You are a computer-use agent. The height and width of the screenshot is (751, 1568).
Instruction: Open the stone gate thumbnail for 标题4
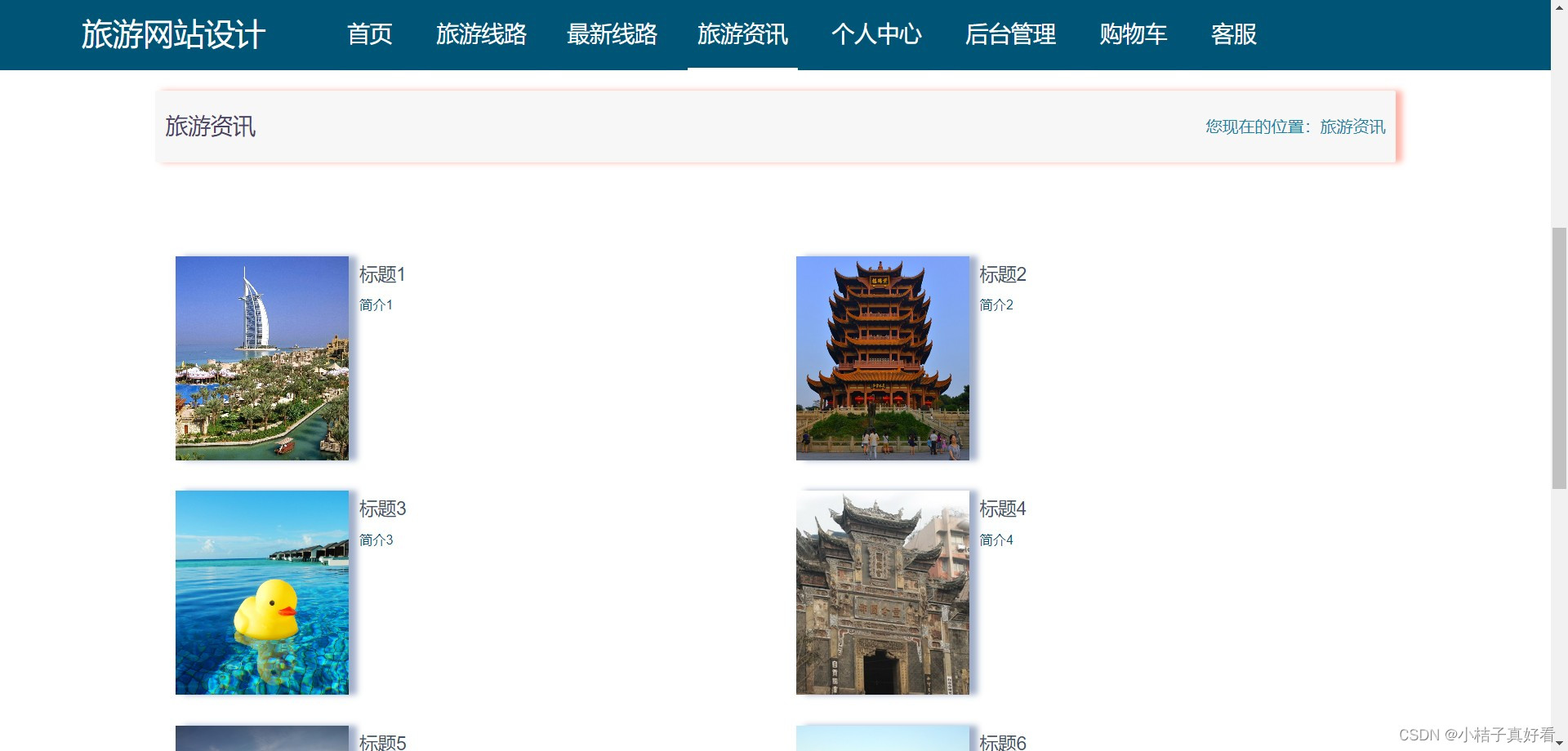tap(883, 593)
